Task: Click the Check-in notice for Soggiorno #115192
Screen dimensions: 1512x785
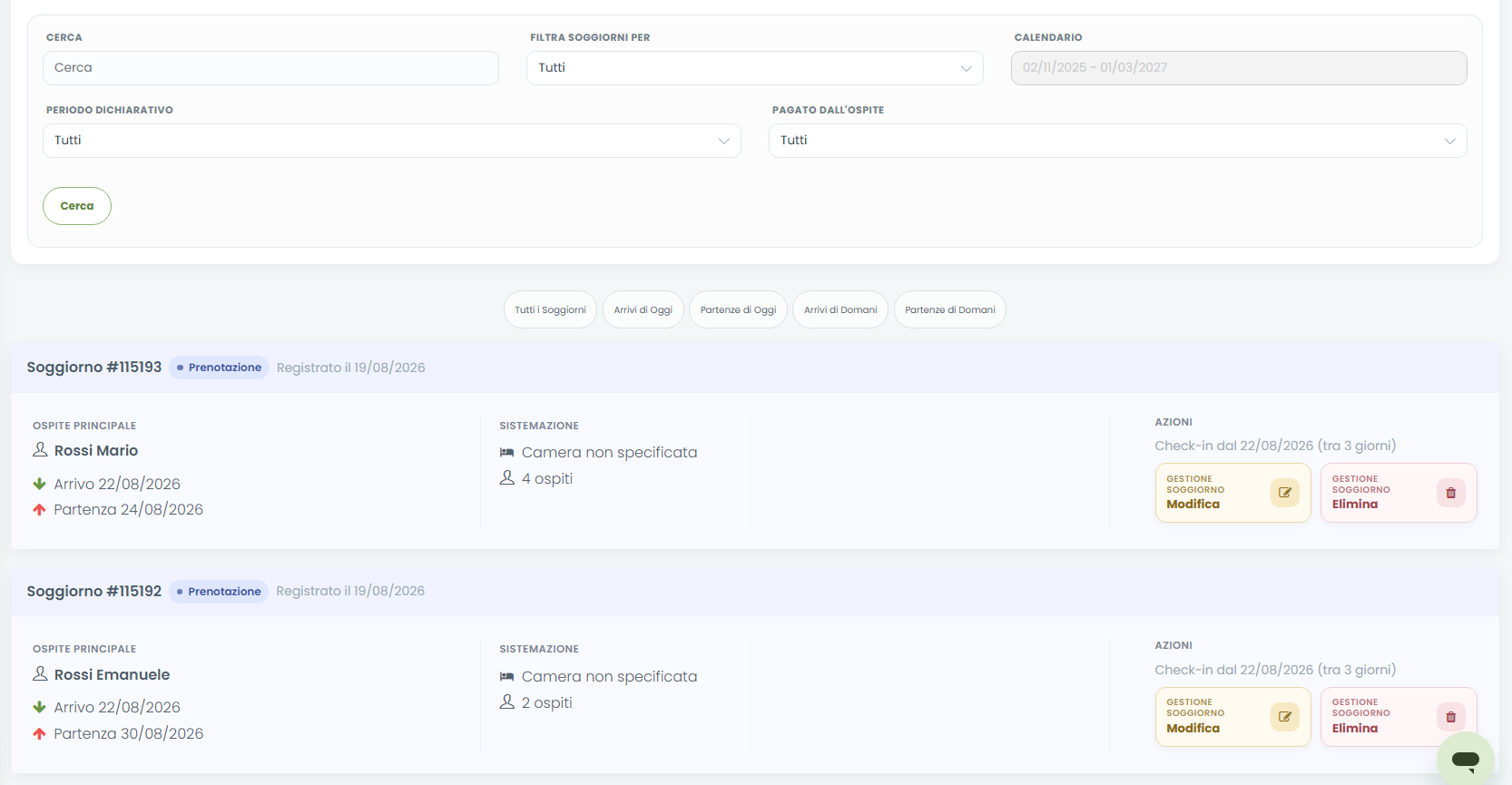Action: point(1275,670)
